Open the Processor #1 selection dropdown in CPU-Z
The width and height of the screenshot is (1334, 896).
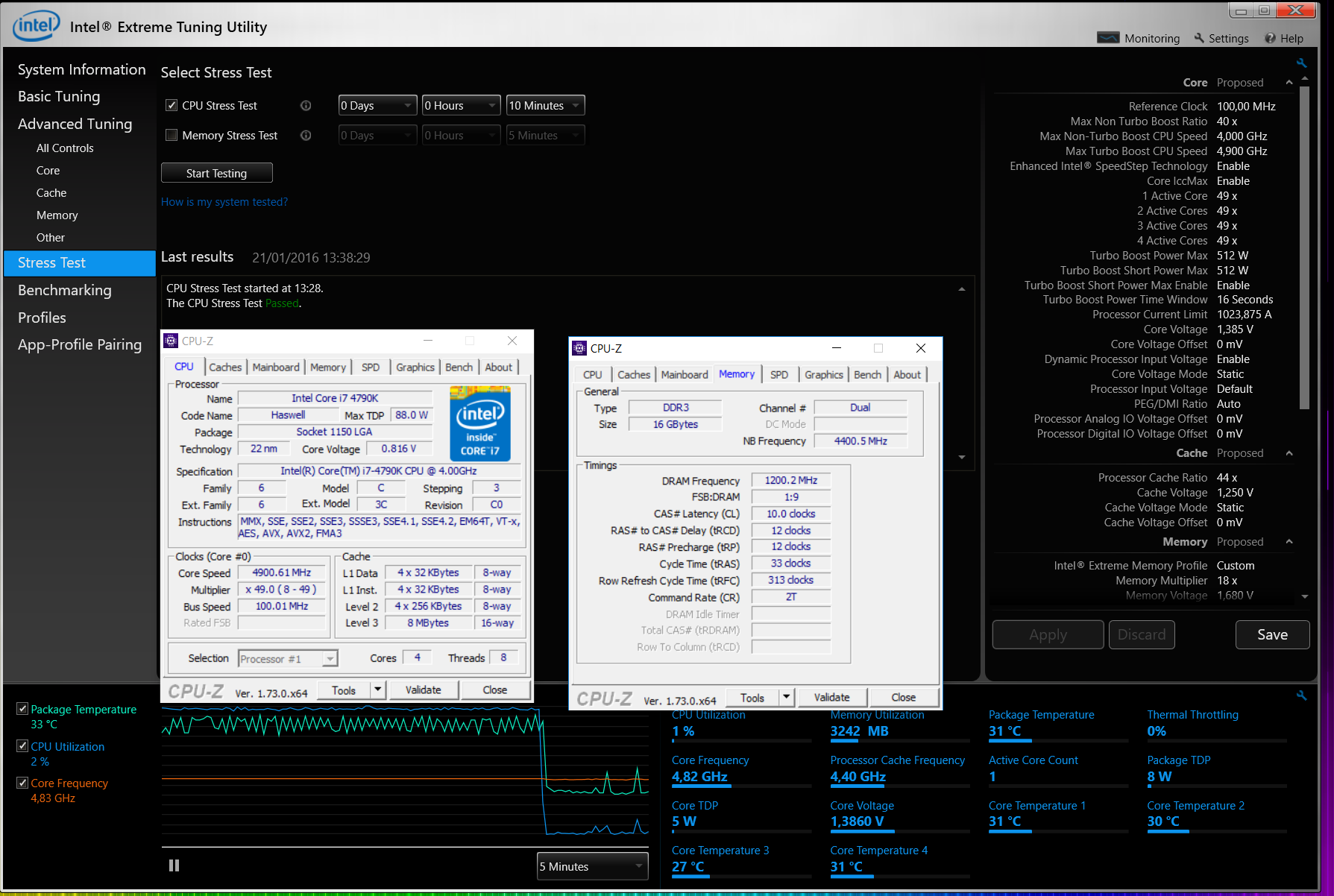[288, 658]
